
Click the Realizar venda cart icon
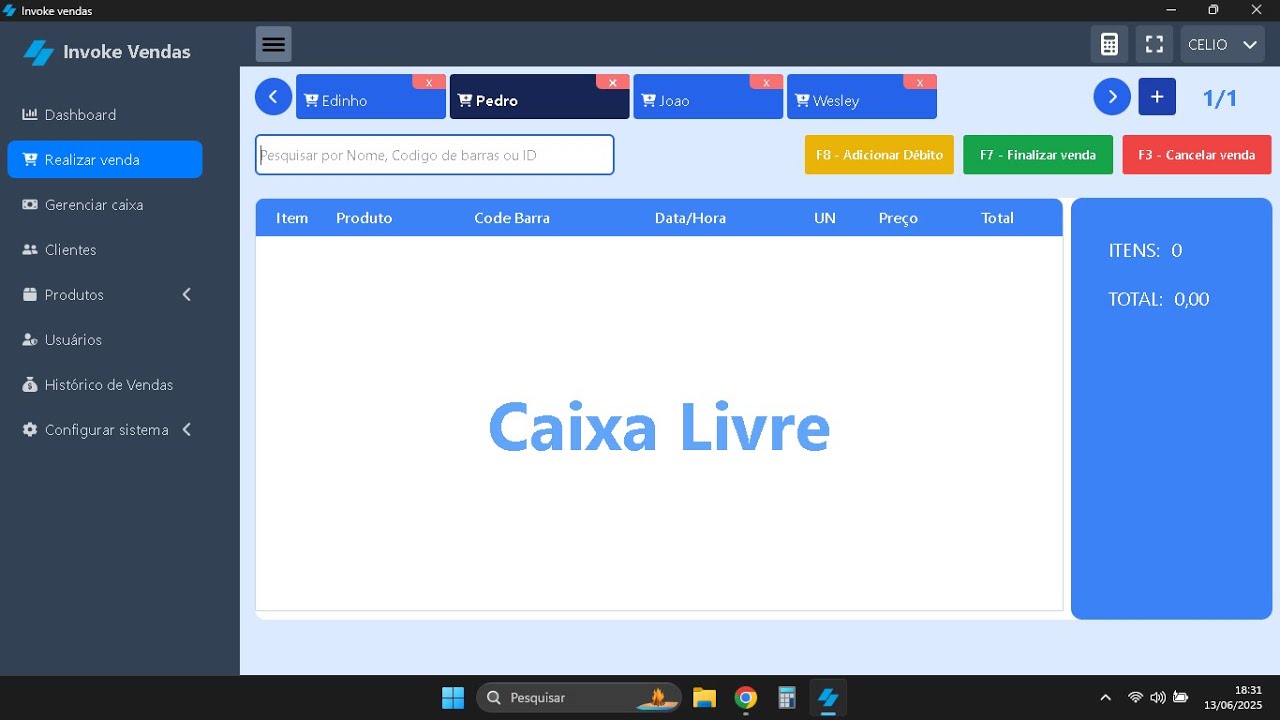pos(30,160)
